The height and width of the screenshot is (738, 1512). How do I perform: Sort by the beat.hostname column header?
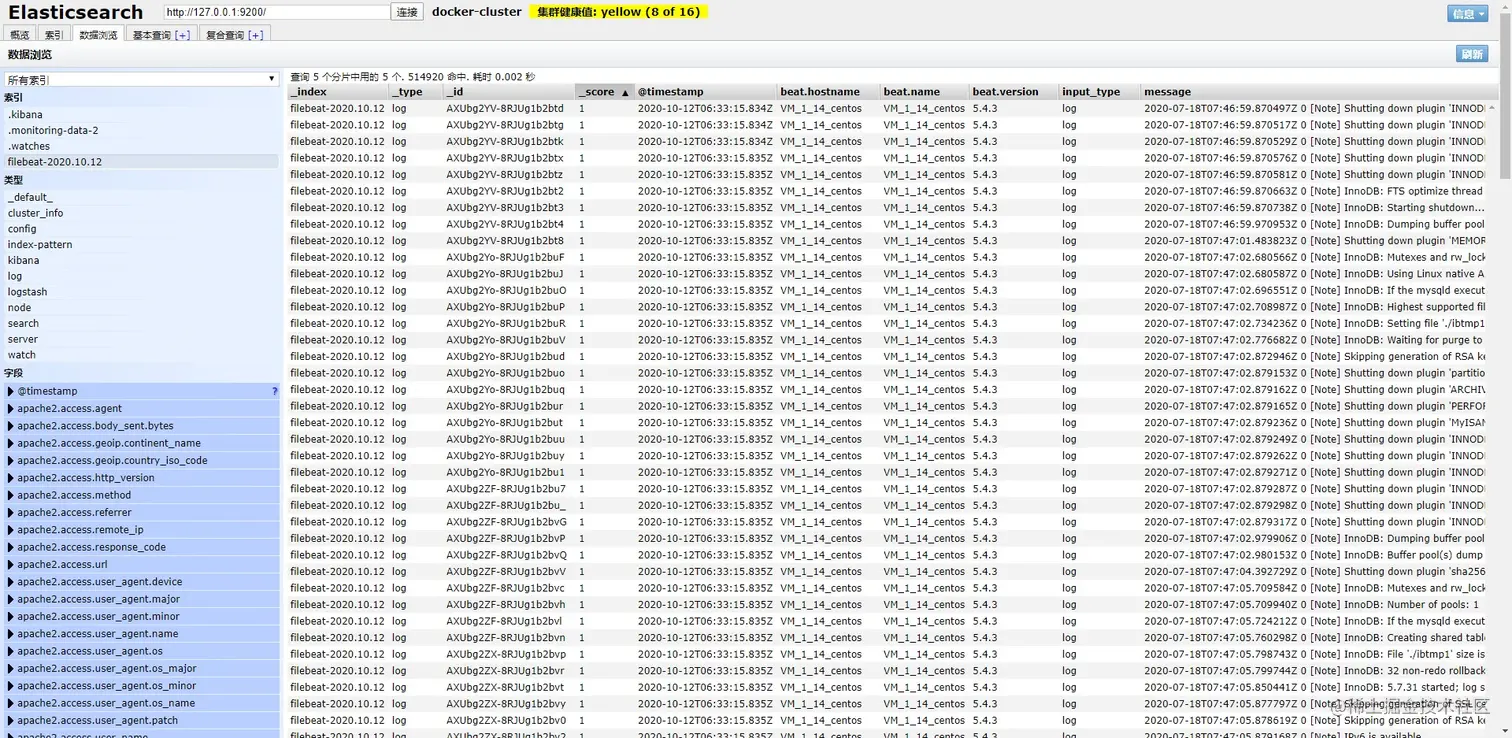[x=828, y=92]
